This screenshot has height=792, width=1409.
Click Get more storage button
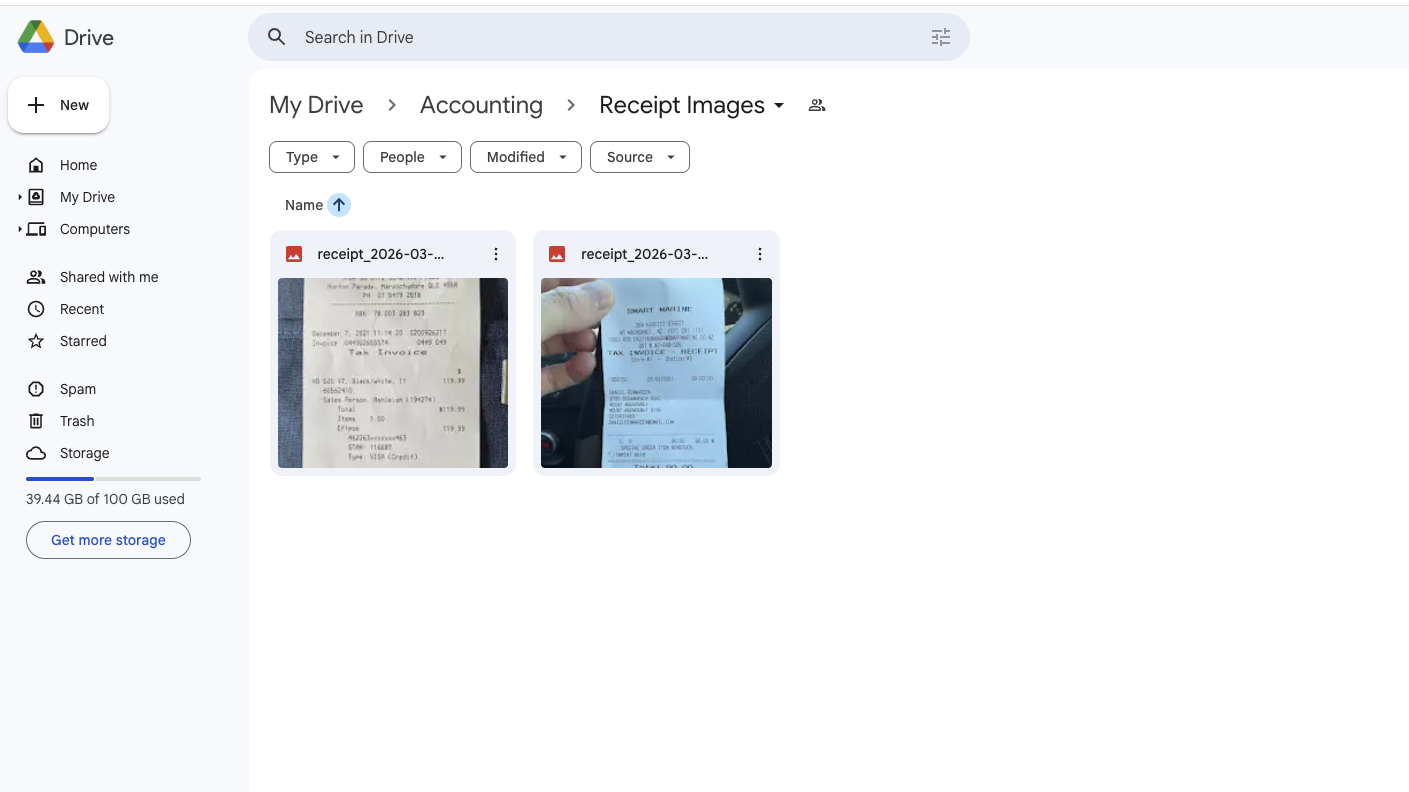[108, 540]
